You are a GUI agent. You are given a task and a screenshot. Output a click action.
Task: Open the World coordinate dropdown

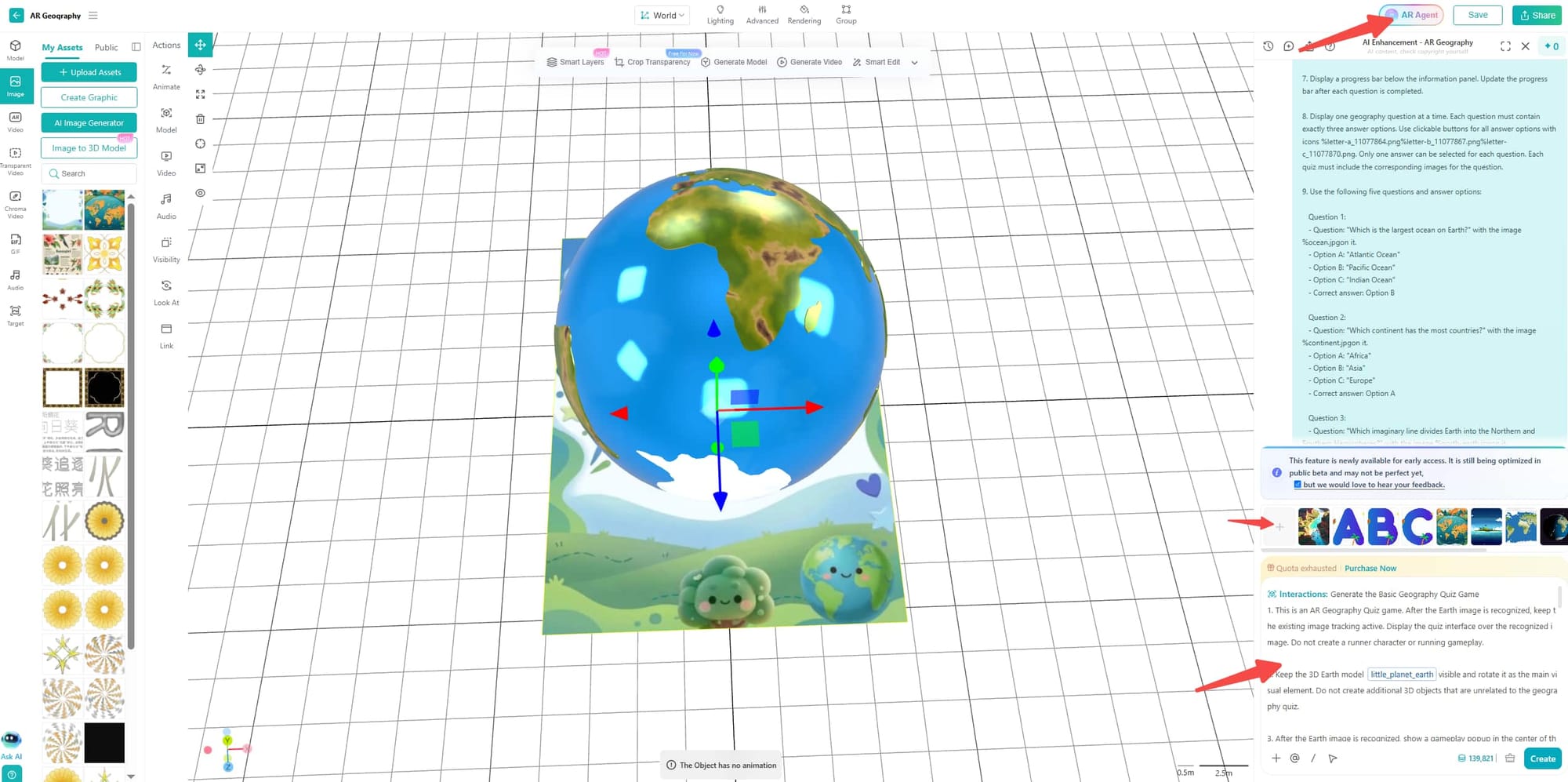[662, 15]
